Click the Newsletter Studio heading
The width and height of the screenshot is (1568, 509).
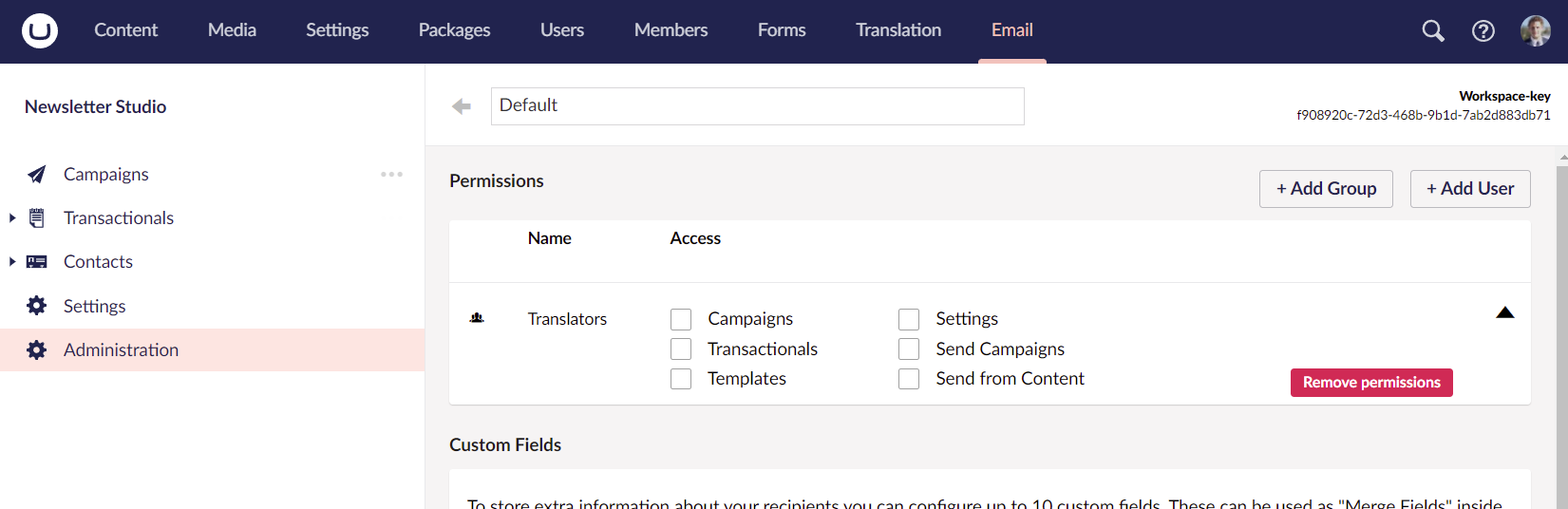[95, 107]
